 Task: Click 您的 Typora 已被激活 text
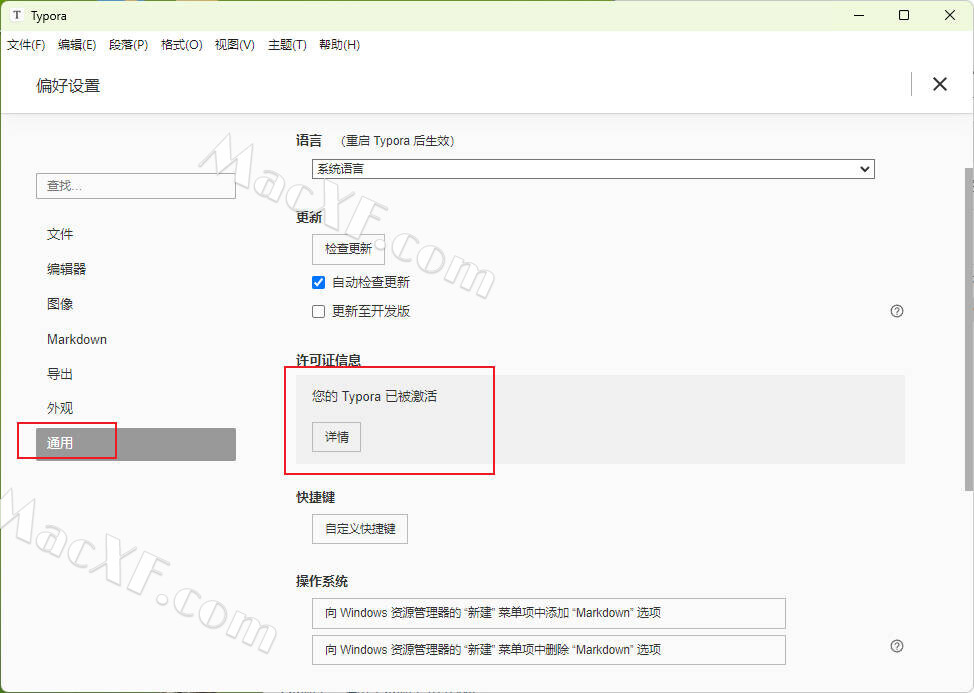(375, 396)
